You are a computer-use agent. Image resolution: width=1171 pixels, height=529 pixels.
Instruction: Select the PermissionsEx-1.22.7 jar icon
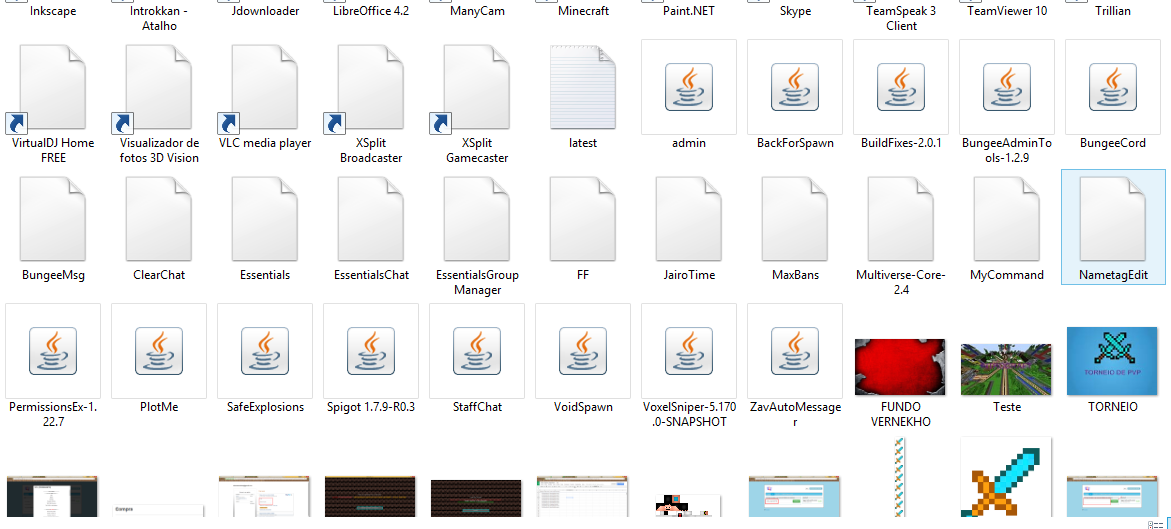click(x=52, y=351)
